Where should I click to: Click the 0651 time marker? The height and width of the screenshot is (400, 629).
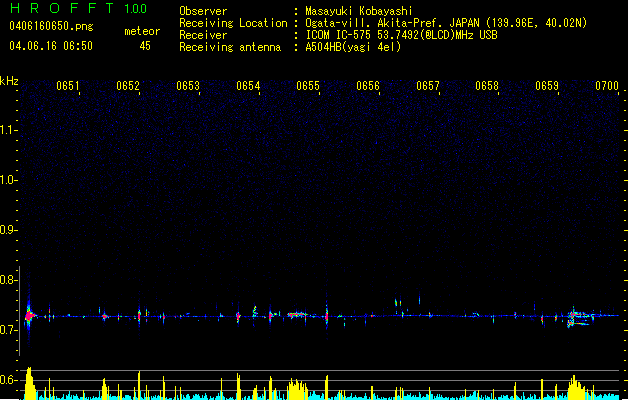coord(68,86)
